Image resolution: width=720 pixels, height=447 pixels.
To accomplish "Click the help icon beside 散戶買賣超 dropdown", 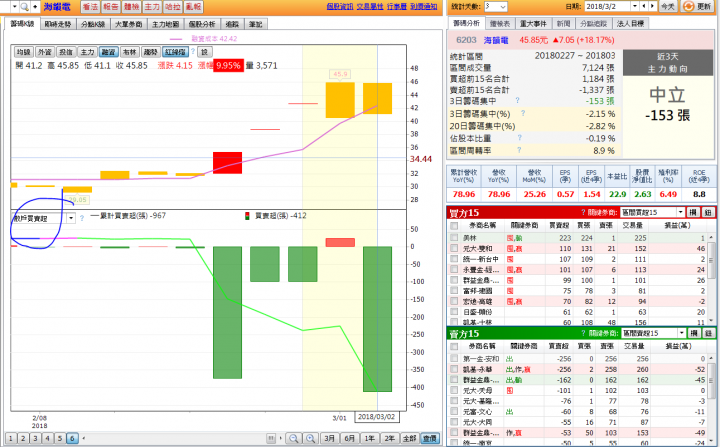I will point(82,218).
